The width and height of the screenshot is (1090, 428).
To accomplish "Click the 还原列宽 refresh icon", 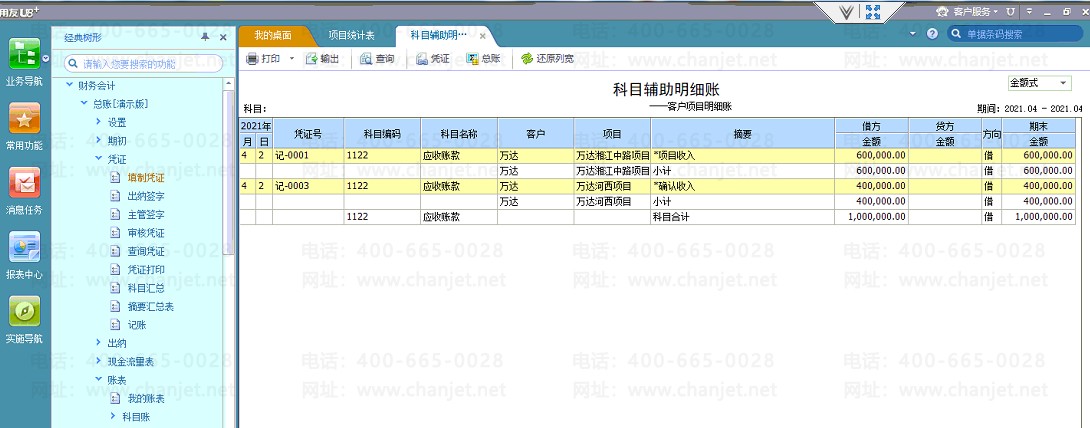I will [527, 59].
